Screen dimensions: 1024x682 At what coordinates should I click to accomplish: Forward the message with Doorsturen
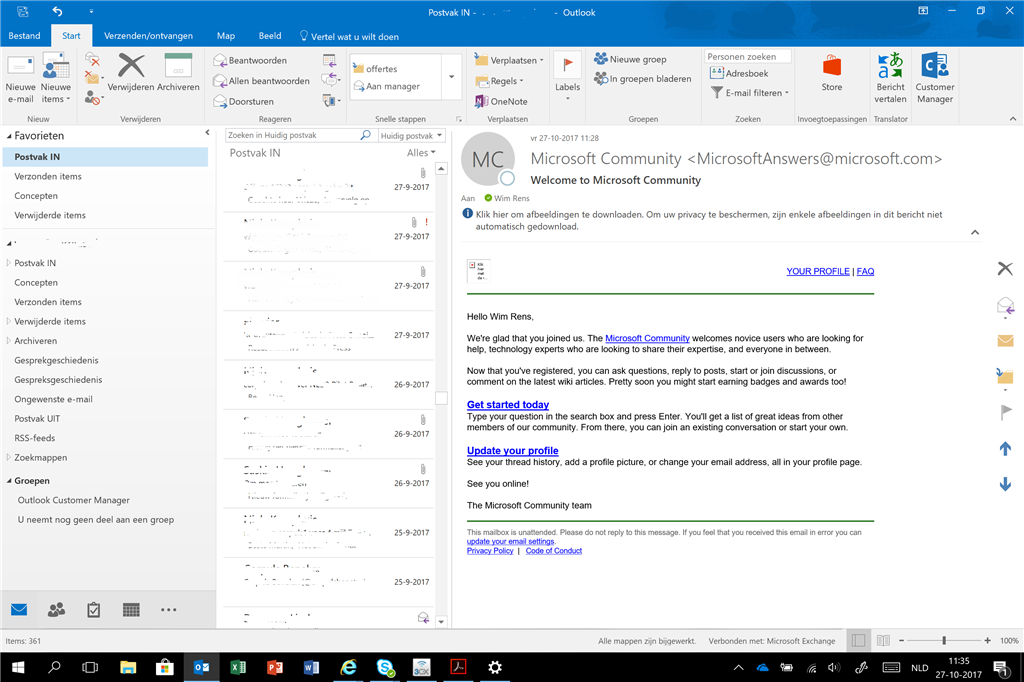pyautogui.click(x=244, y=101)
